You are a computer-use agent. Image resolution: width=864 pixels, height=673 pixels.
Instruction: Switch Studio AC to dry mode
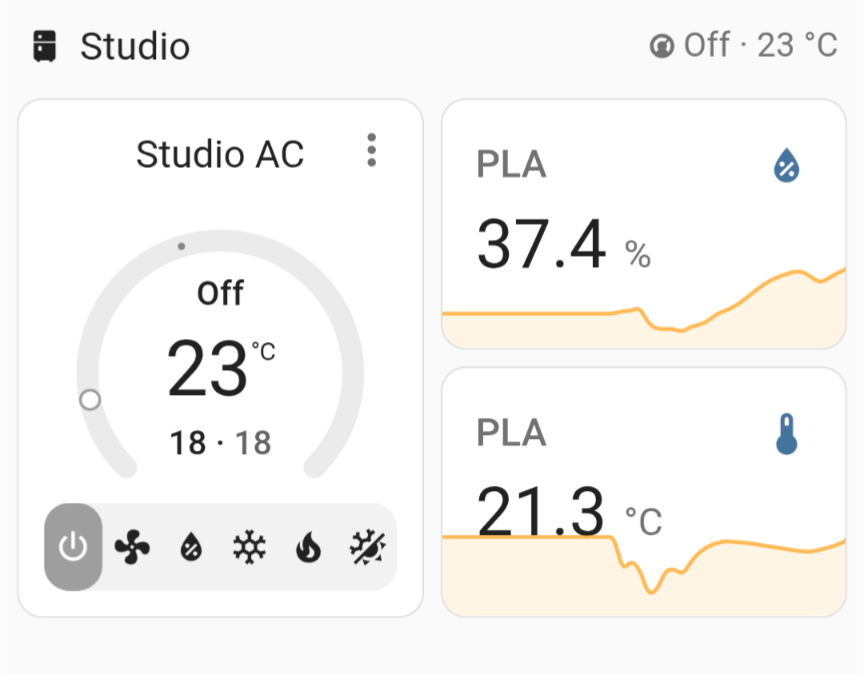click(x=190, y=547)
